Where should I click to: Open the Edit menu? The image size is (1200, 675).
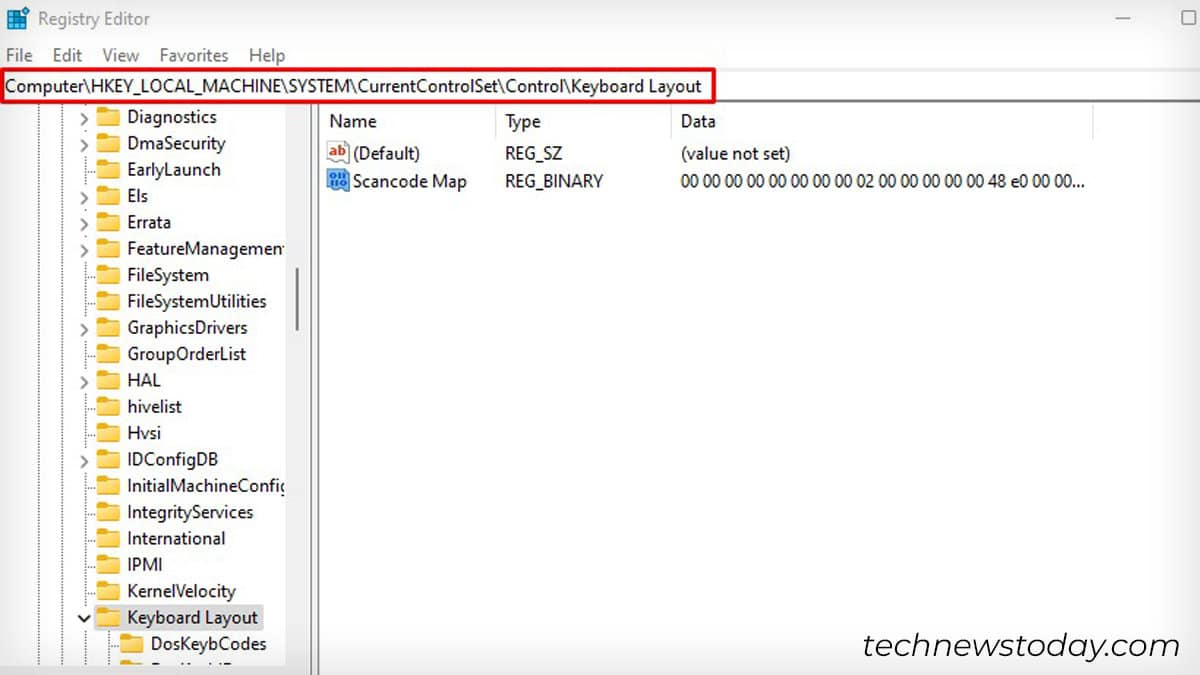(x=67, y=55)
